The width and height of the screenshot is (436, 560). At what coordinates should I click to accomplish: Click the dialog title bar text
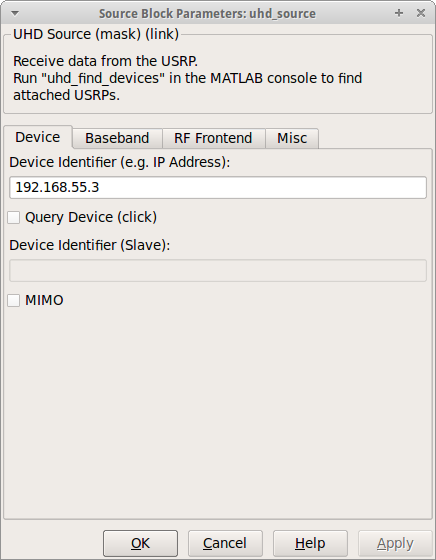pos(207,14)
